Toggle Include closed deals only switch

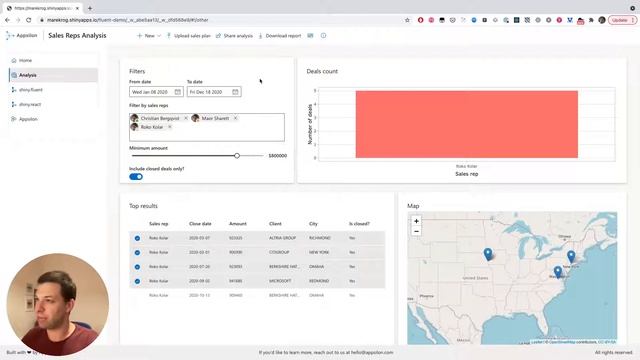(x=136, y=177)
